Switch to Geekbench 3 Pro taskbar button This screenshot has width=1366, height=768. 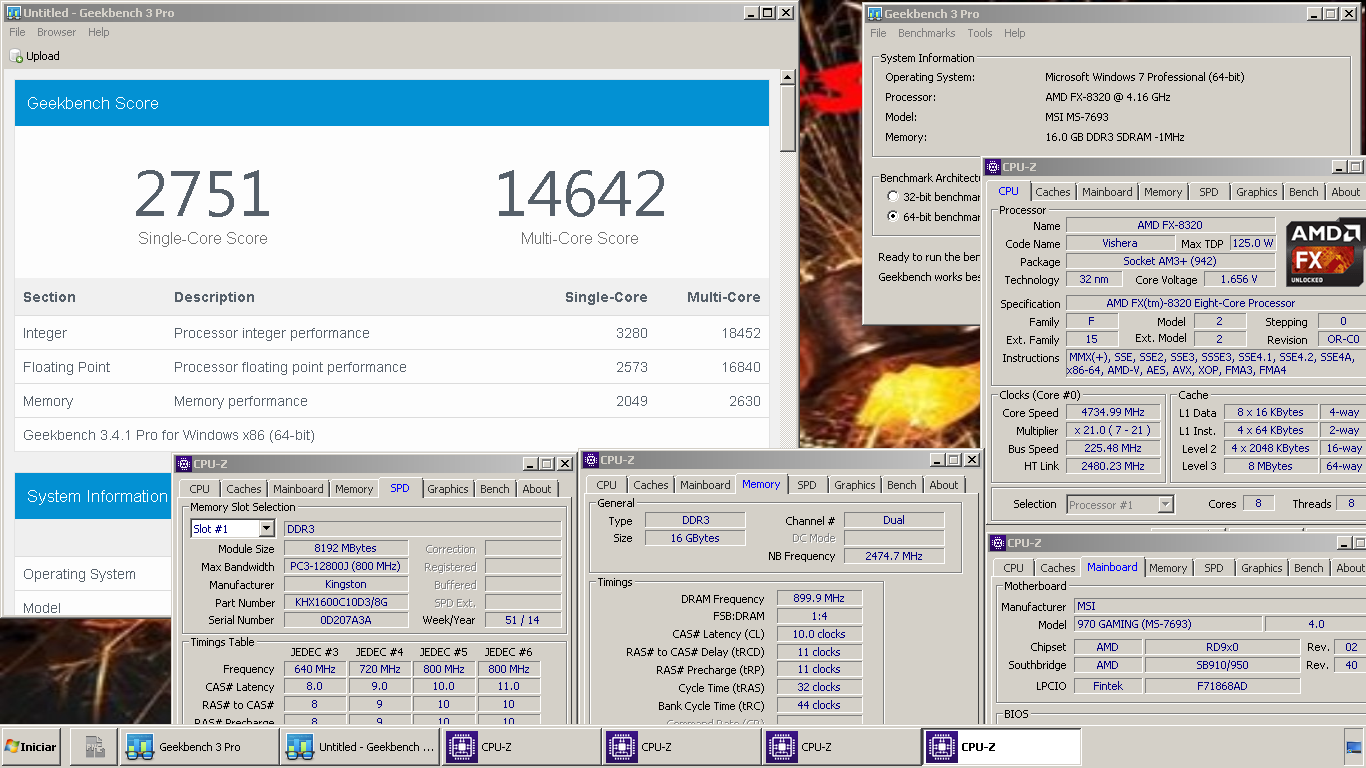200,747
